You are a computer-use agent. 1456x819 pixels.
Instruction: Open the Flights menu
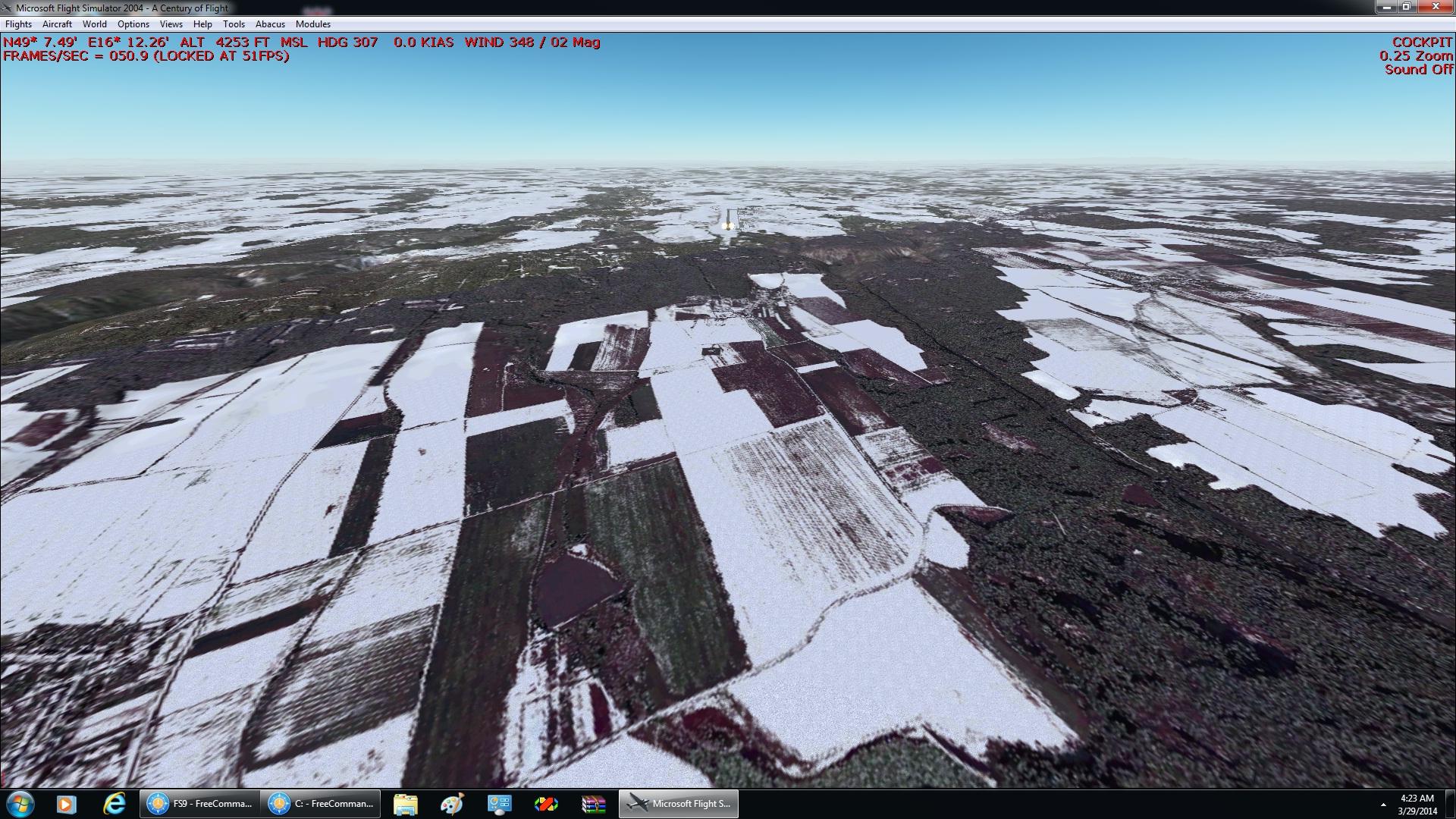tap(18, 24)
